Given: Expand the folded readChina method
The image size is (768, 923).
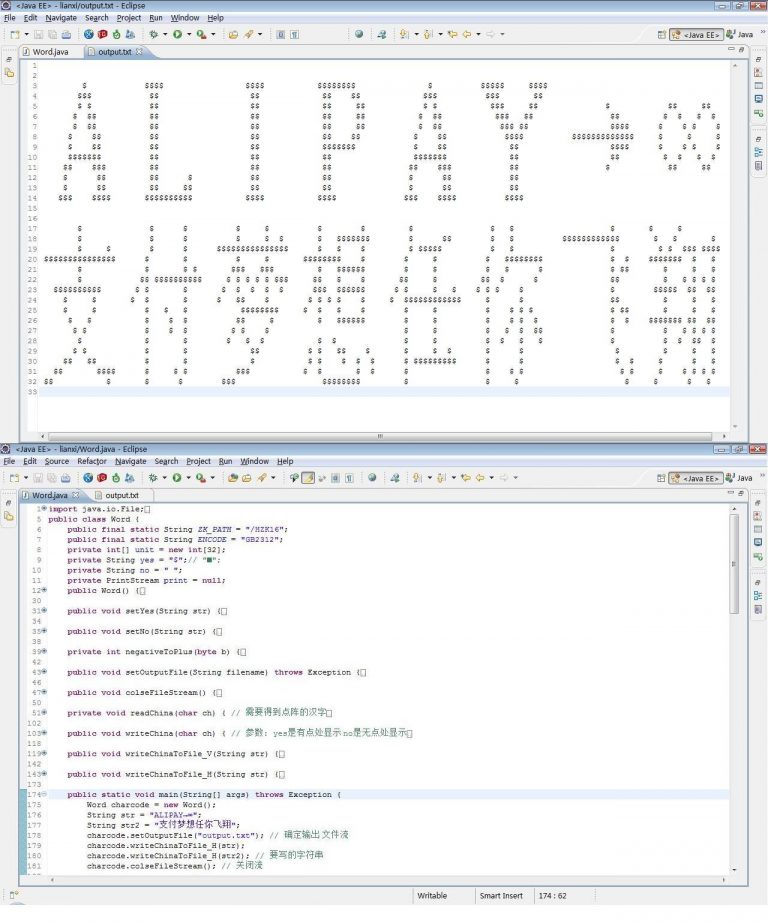Looking at the screenshot, I should tap(44, 712).
